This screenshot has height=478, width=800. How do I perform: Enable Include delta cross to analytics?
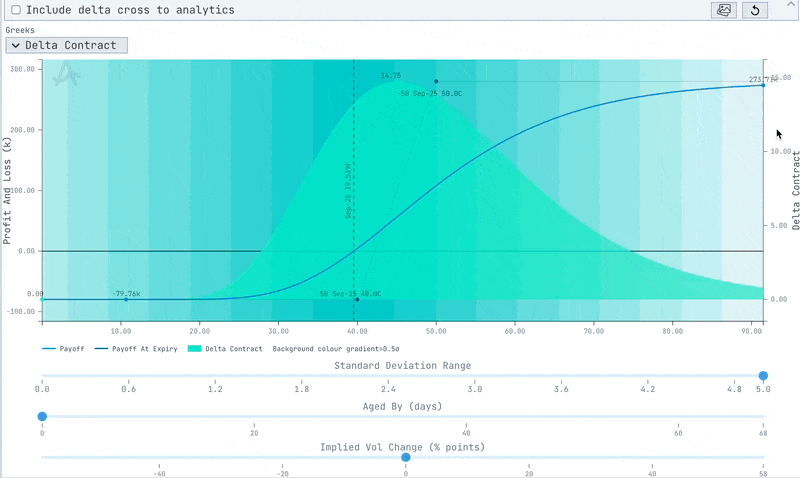(15, 10)
